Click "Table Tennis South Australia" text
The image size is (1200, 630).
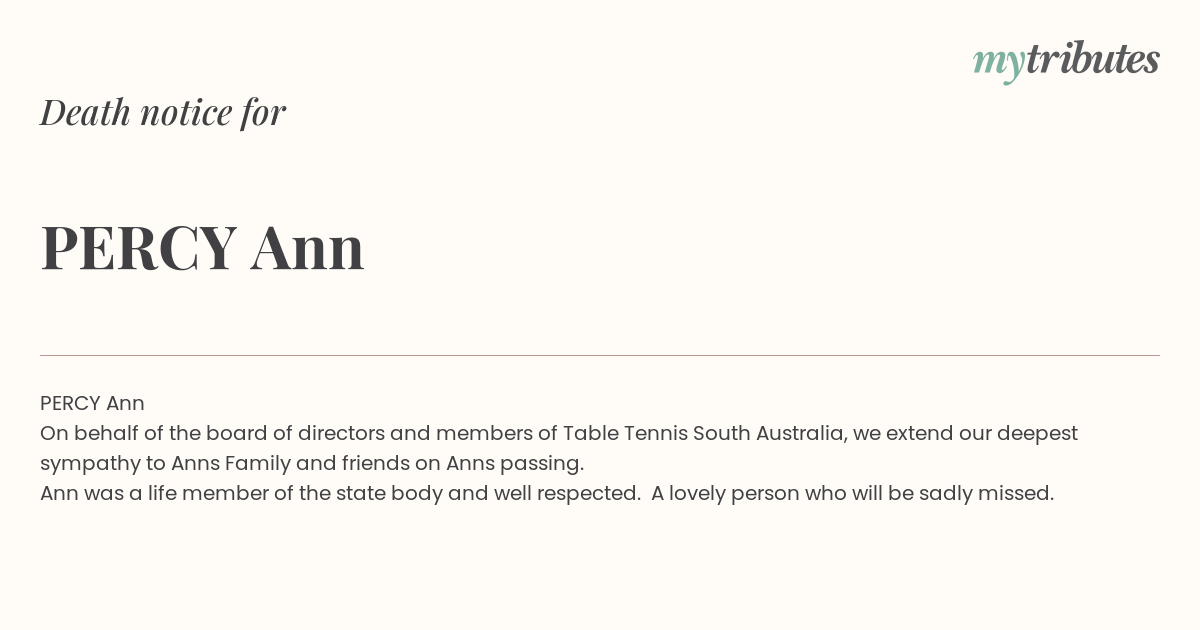(703, 433)
